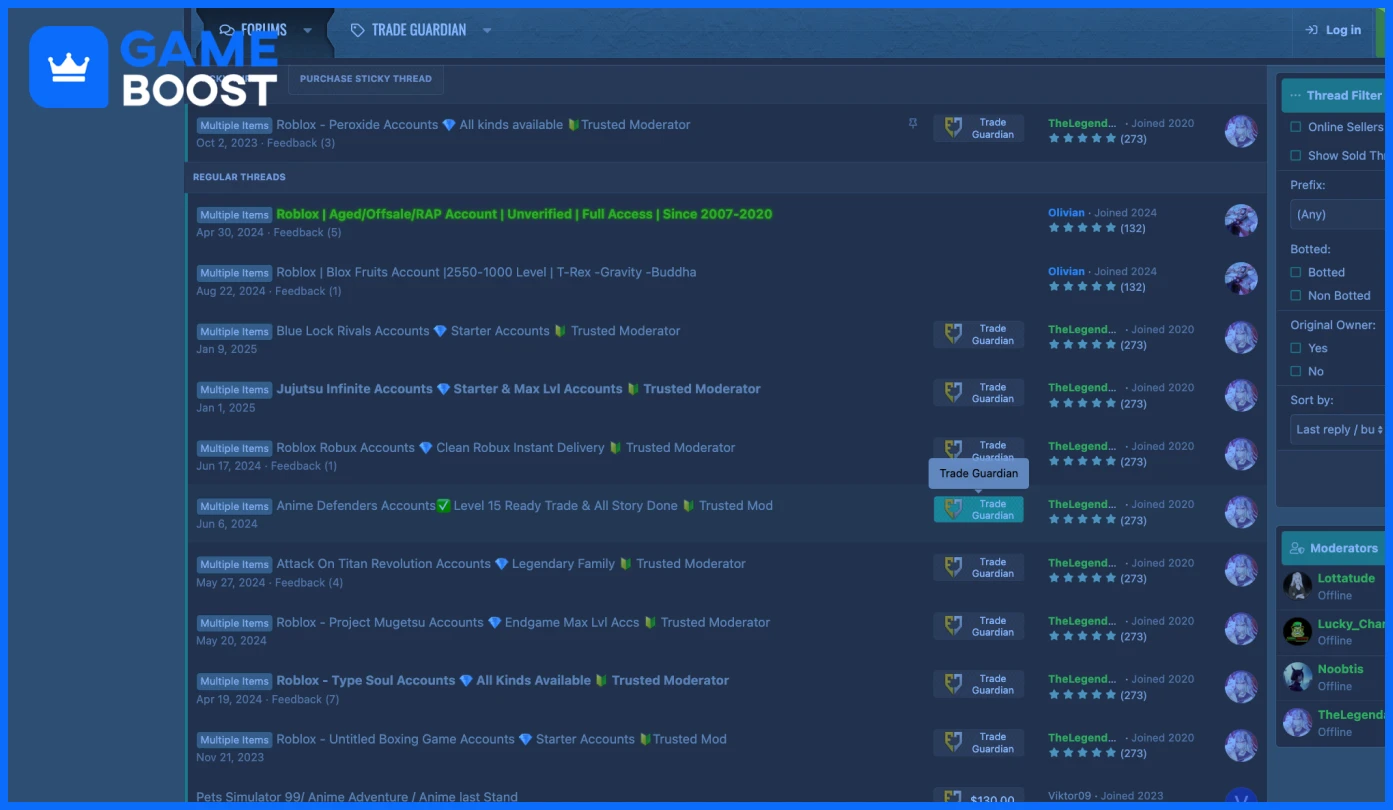Viewport: 1393px width, 810px height.
Task: Open the Project Mugetsu Accounts thread
Action: (x=523, y=622)
